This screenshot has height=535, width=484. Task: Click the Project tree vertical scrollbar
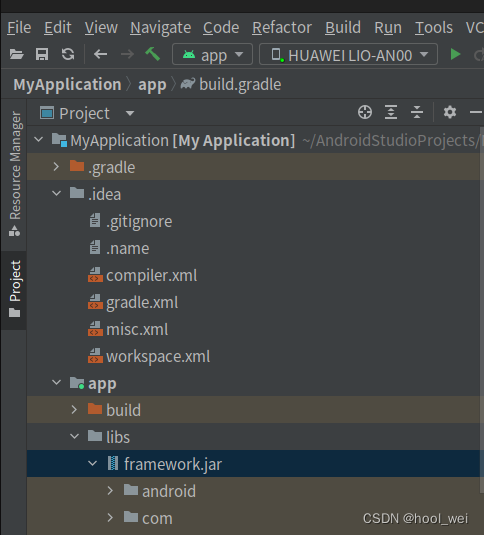click(482, 310)
